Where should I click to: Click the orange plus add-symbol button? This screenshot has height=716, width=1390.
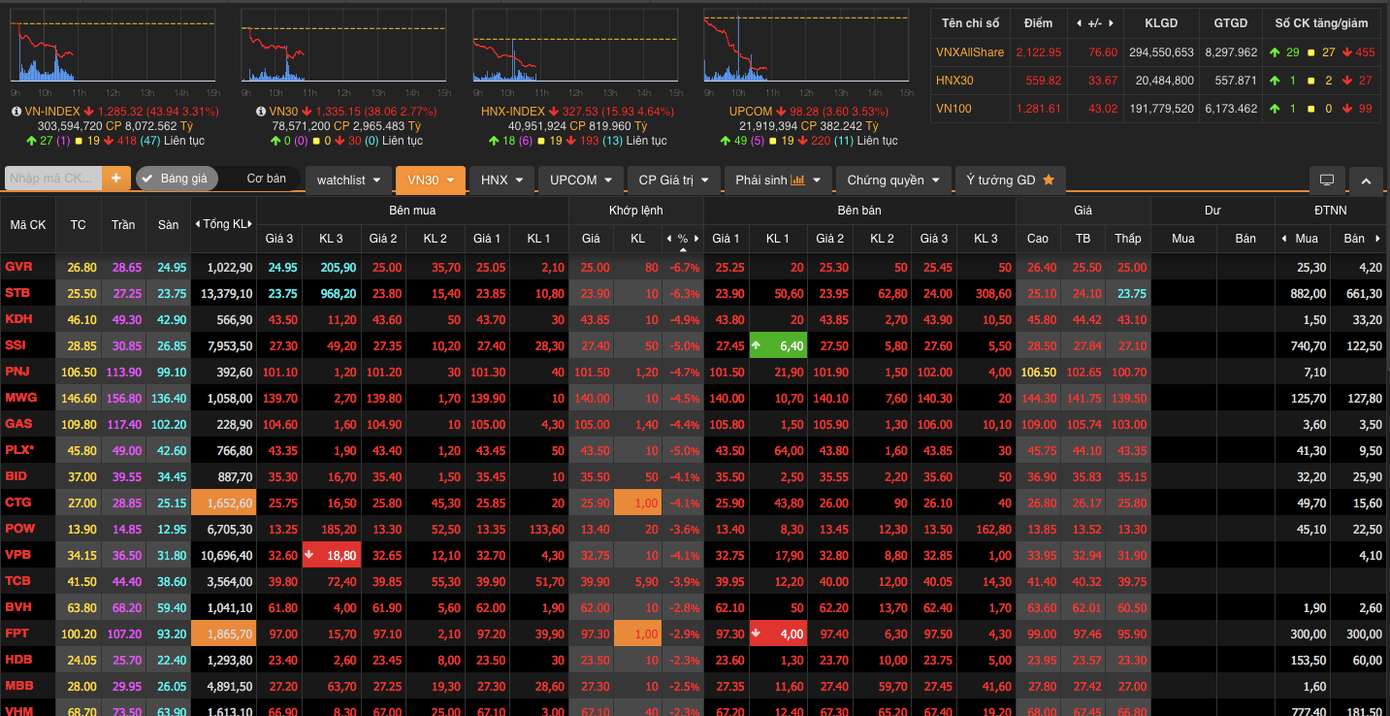pyautogui.click(x=116, y=178)
